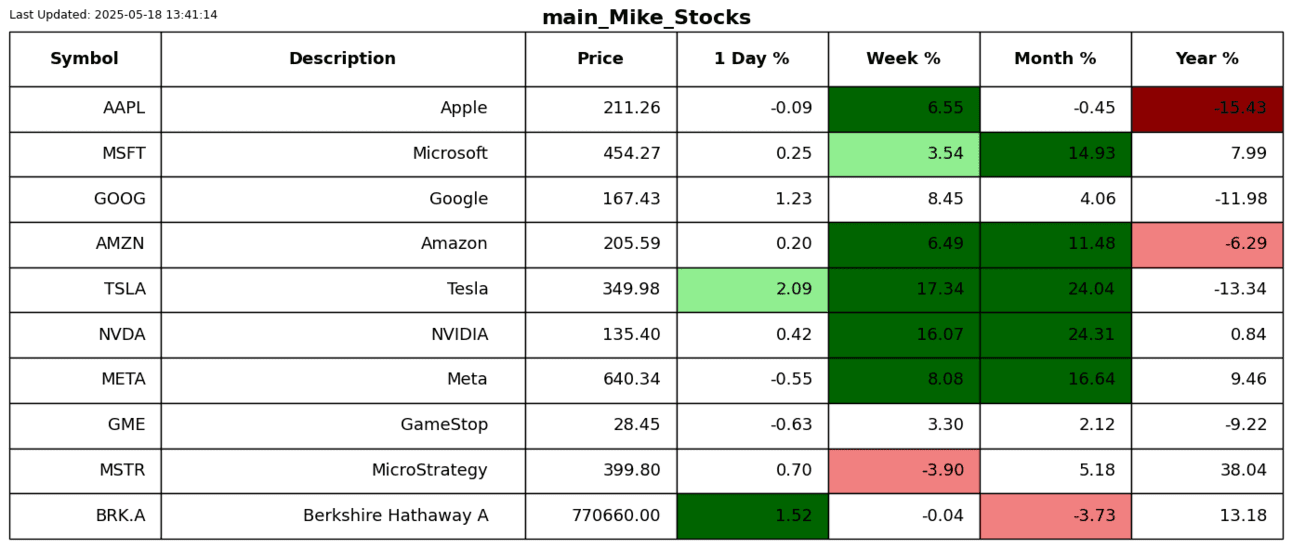Viewport: 1292px width, 548px height.
Task: Click the Symbol column header
Action: click(84, 59)
